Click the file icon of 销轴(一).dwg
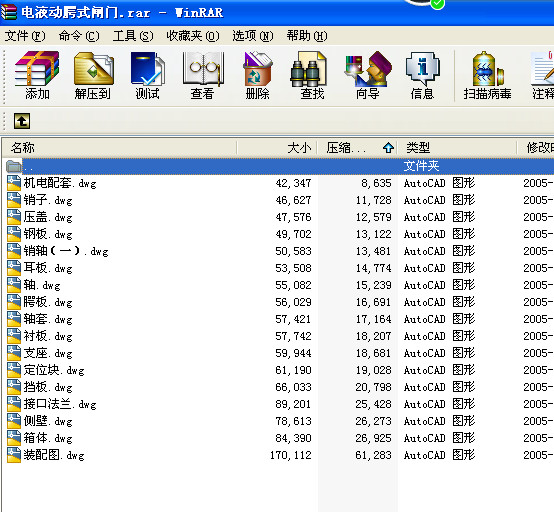Screen dimensions: 554x512 (x=14, y=251)
